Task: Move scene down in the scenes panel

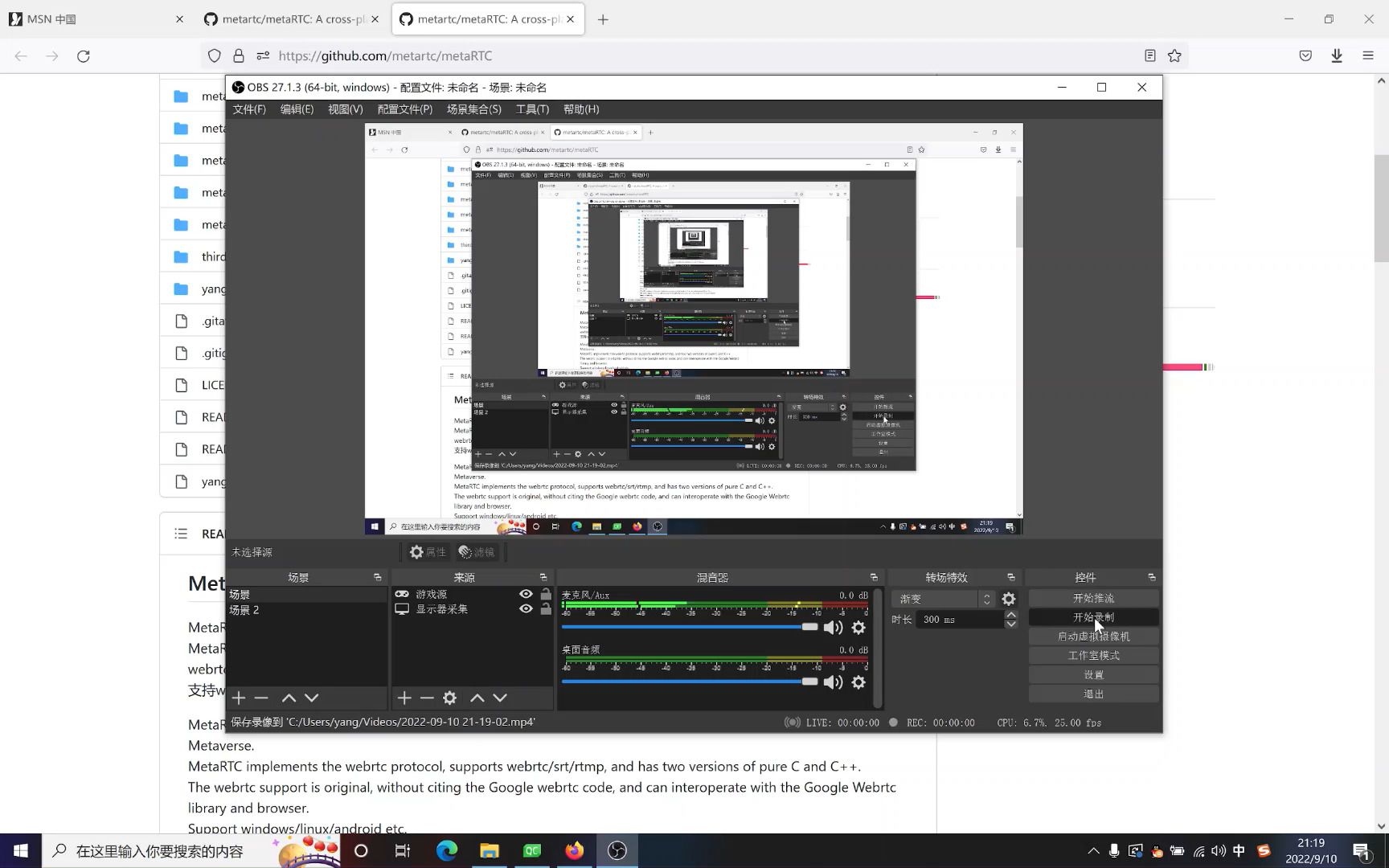Action: (312, 698)
